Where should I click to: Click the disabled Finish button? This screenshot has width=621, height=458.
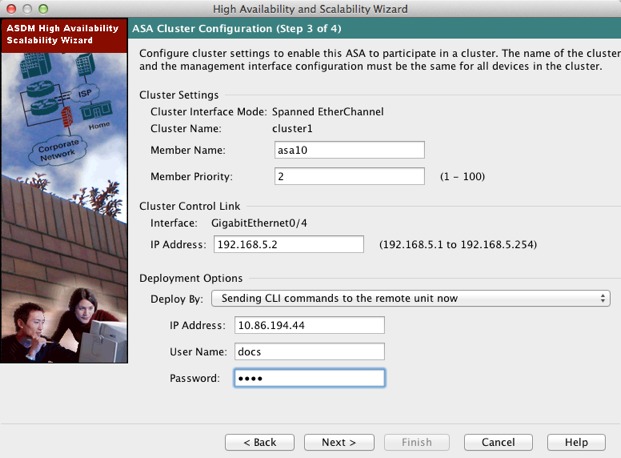point(417,442)
